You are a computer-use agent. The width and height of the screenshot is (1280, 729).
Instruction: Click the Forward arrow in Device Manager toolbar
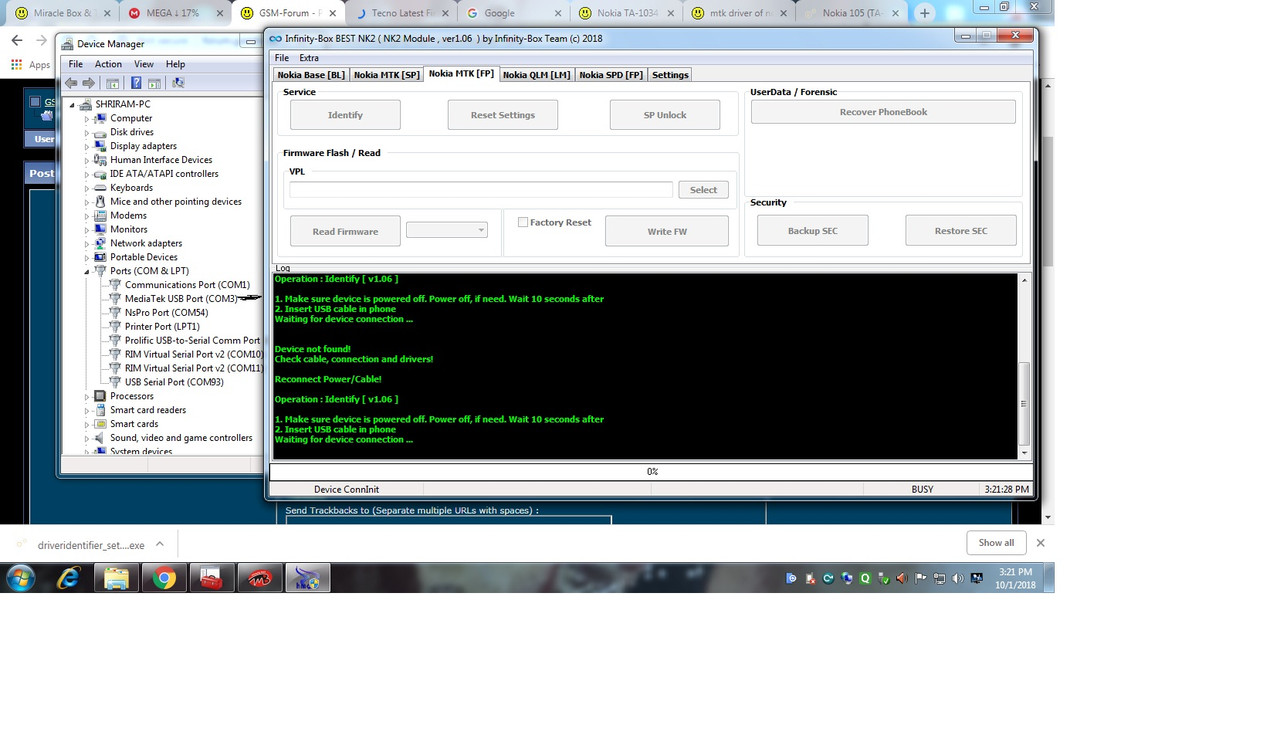click(89, 83)
